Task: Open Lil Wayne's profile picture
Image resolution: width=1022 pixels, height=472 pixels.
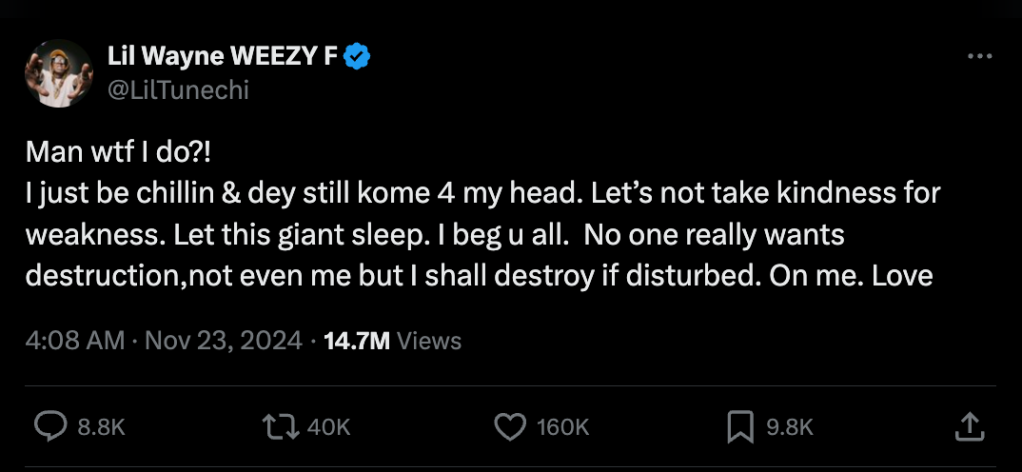Action: coord(58,73)
